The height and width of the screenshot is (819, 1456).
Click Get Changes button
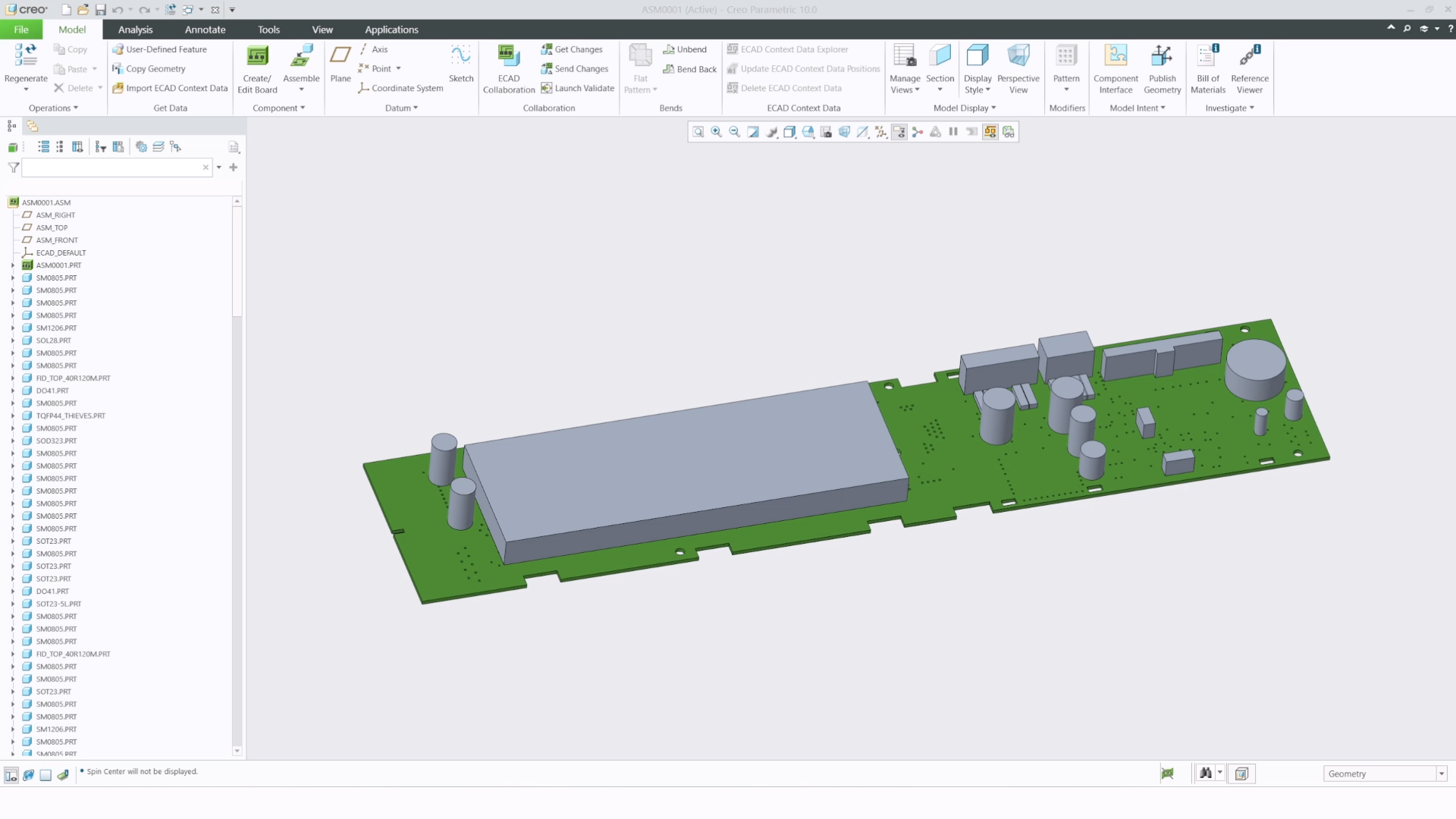[571, 49]
